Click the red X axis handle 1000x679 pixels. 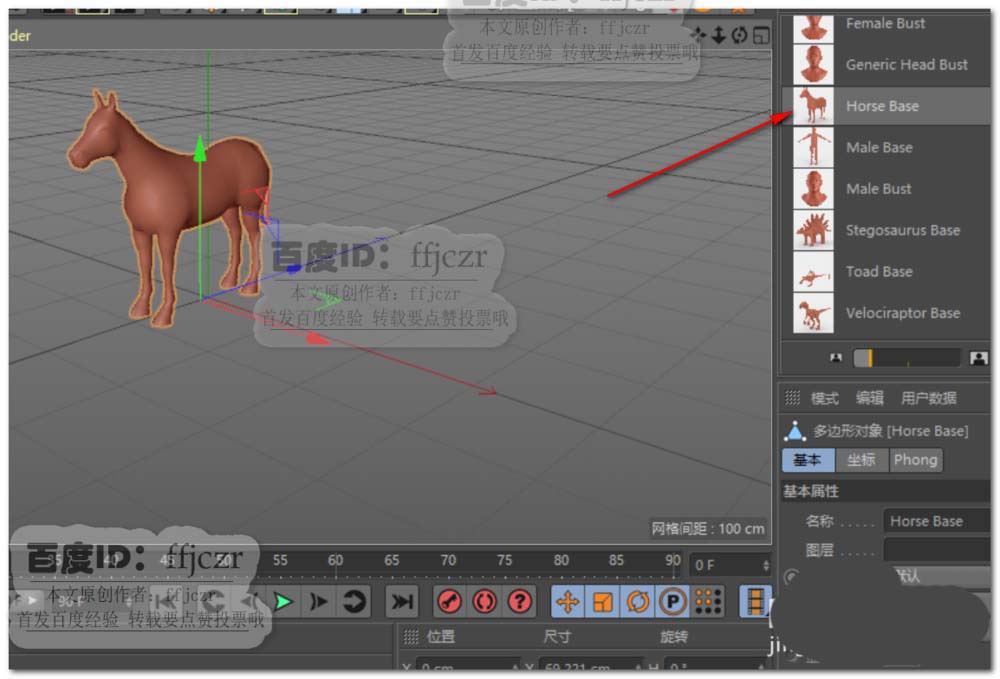(x=318, y=339)
